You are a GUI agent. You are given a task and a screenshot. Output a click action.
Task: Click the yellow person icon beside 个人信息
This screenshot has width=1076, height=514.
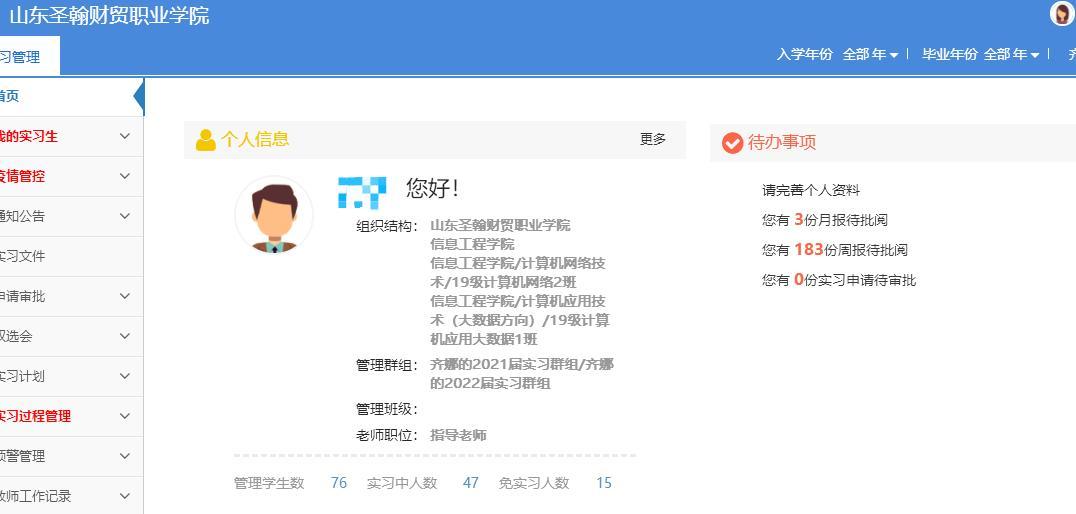point(205,140)
